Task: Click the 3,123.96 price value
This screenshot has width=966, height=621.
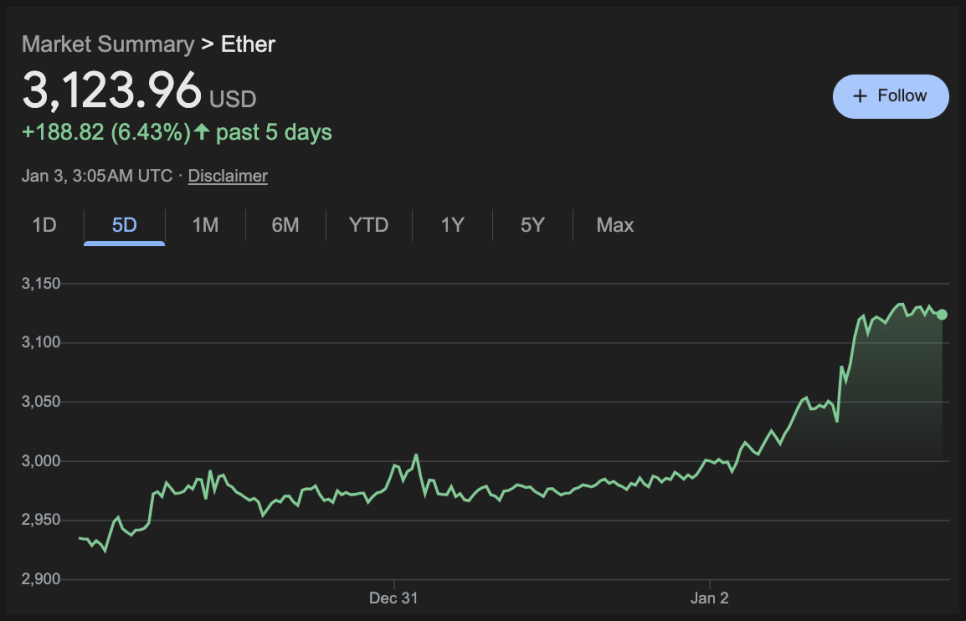Action: [112, 92]
